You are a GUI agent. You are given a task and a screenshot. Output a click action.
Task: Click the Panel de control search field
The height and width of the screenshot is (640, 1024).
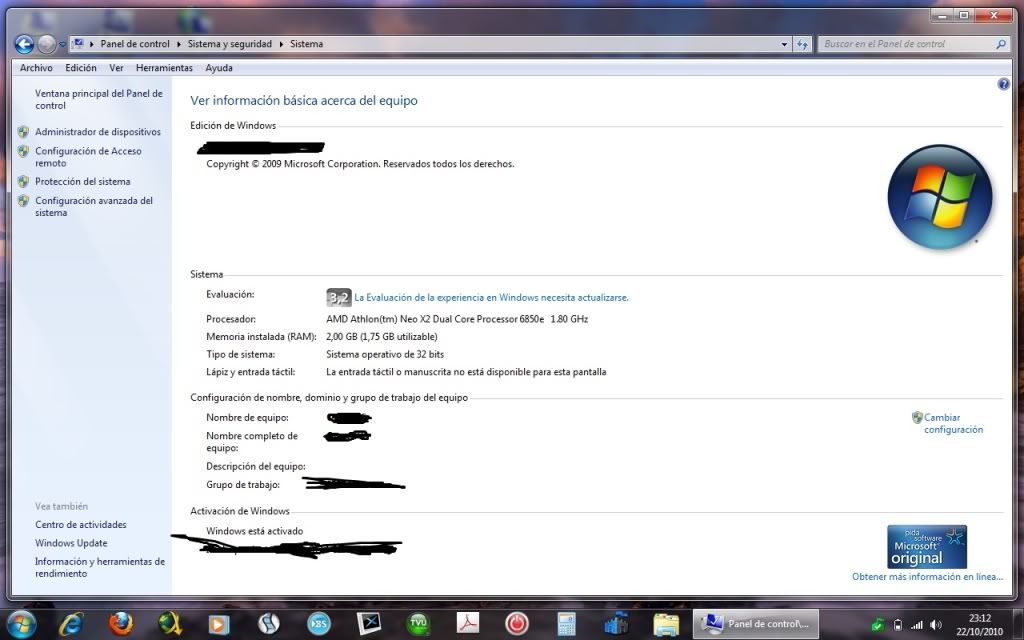(x=904, y=44)
